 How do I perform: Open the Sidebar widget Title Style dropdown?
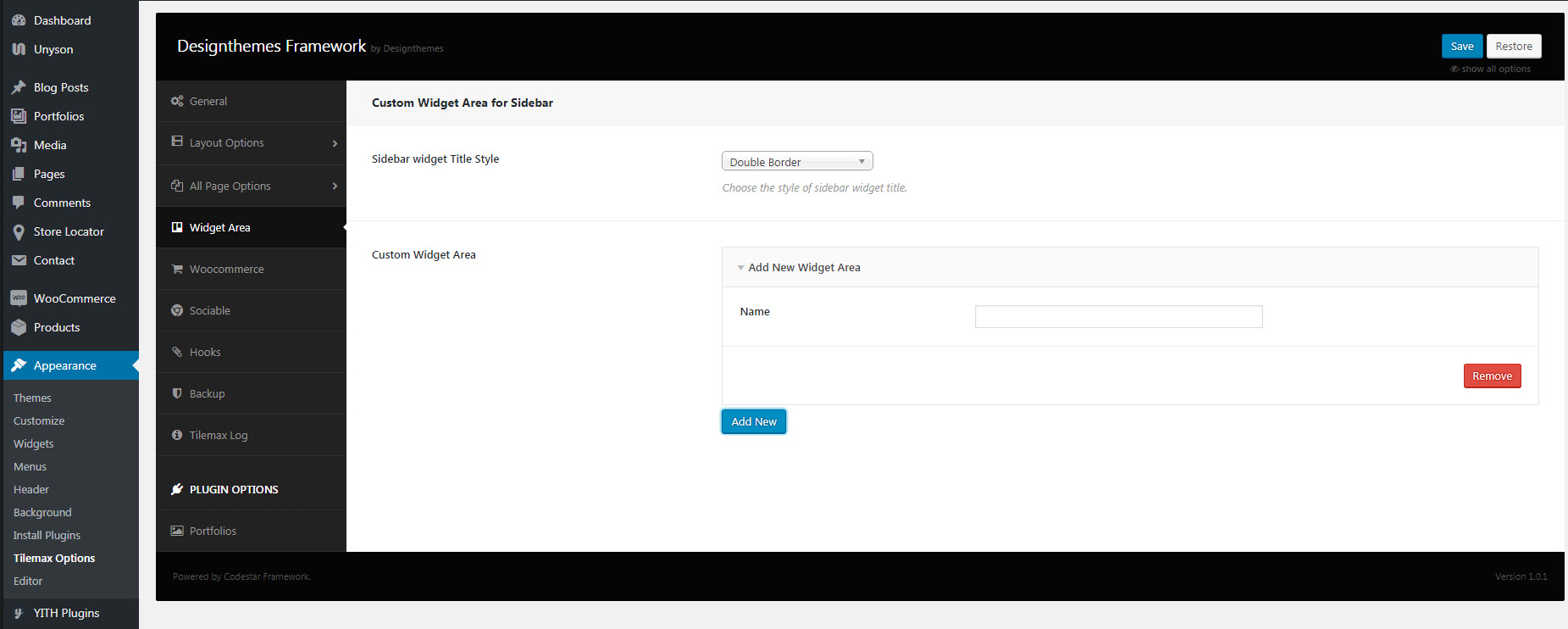coord(797,161)
